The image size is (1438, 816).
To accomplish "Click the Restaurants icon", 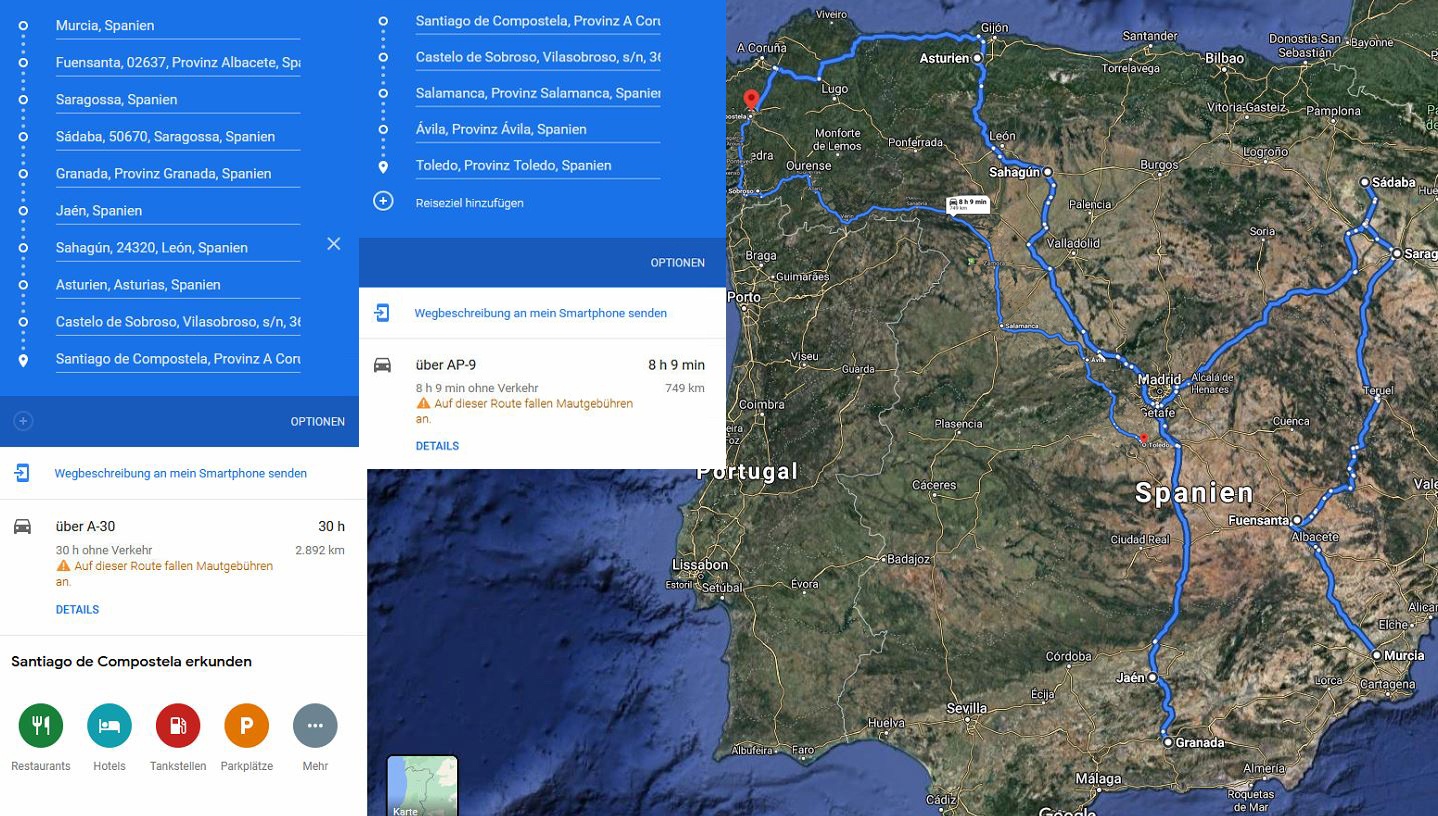I will point(41,726).
